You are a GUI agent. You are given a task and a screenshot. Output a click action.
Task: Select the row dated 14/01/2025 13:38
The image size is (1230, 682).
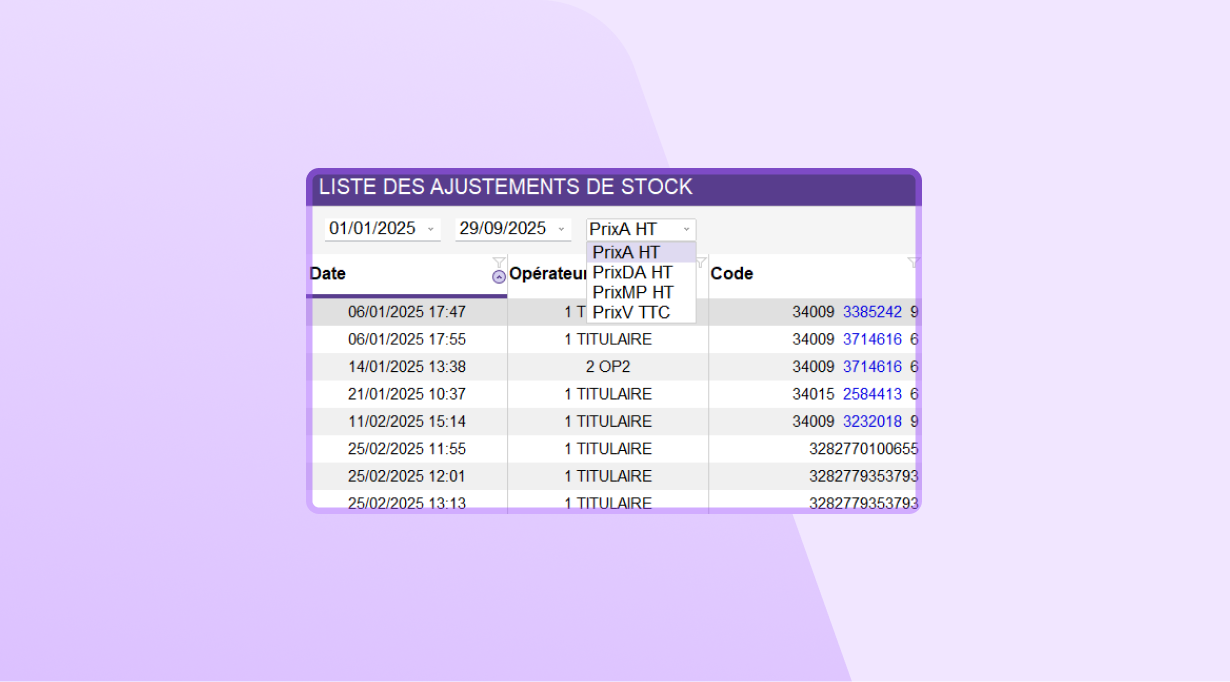[613, 367]
